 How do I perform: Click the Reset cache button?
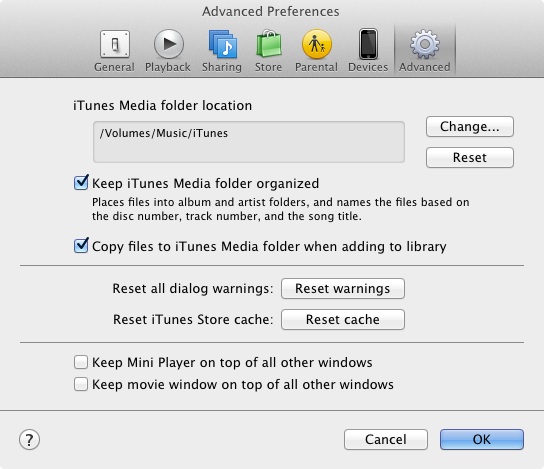tap(343, 319)
